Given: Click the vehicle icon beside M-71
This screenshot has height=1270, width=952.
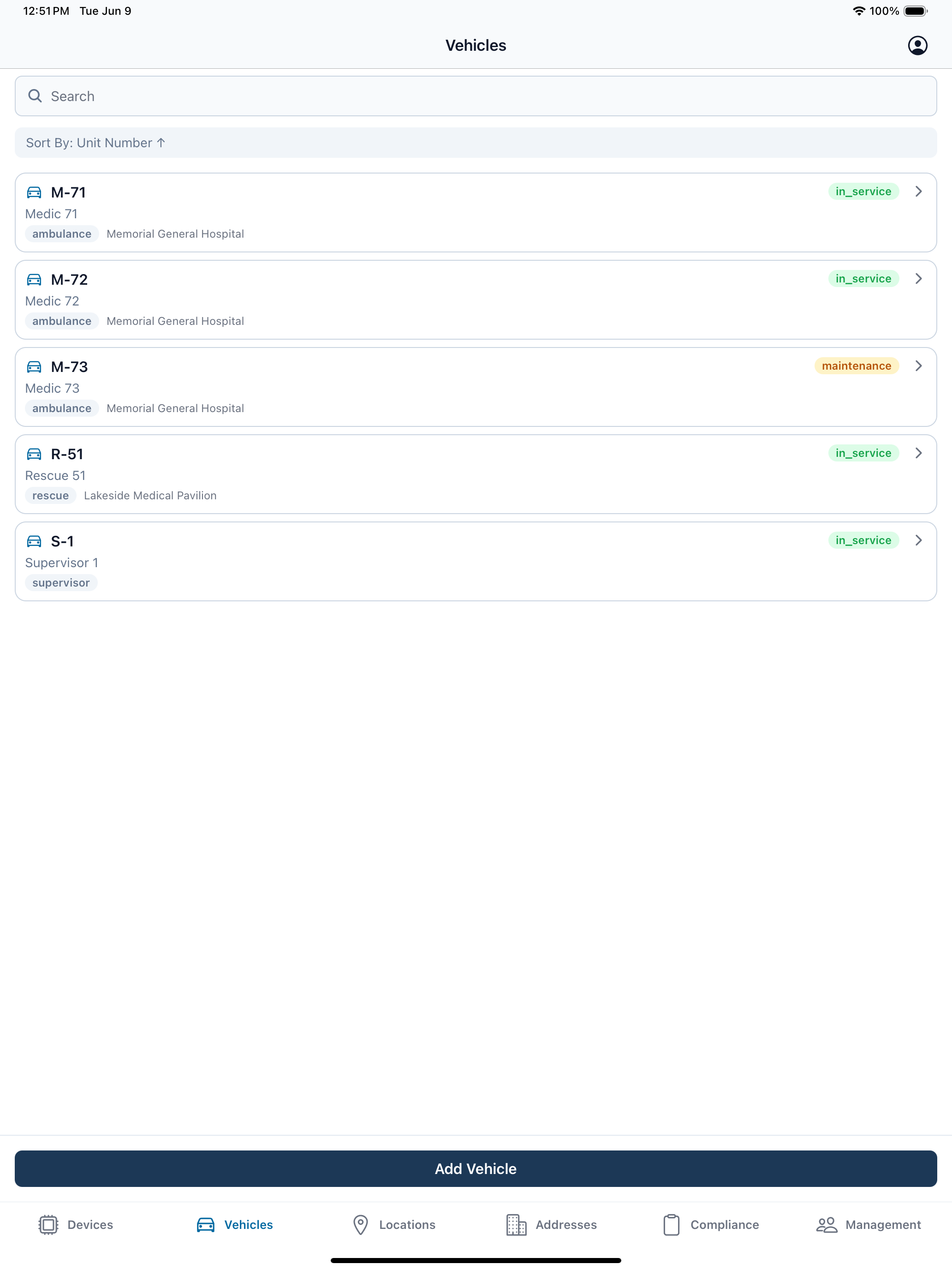Looking at the screenshot, I should pyautogui.click(x=35, y=192).
